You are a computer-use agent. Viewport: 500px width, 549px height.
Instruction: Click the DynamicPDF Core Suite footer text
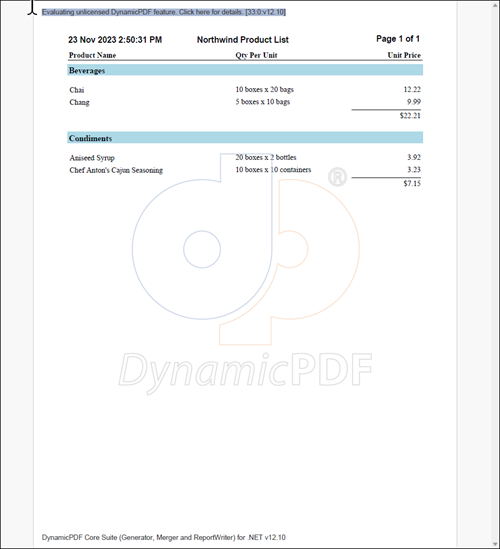[164, 537]
